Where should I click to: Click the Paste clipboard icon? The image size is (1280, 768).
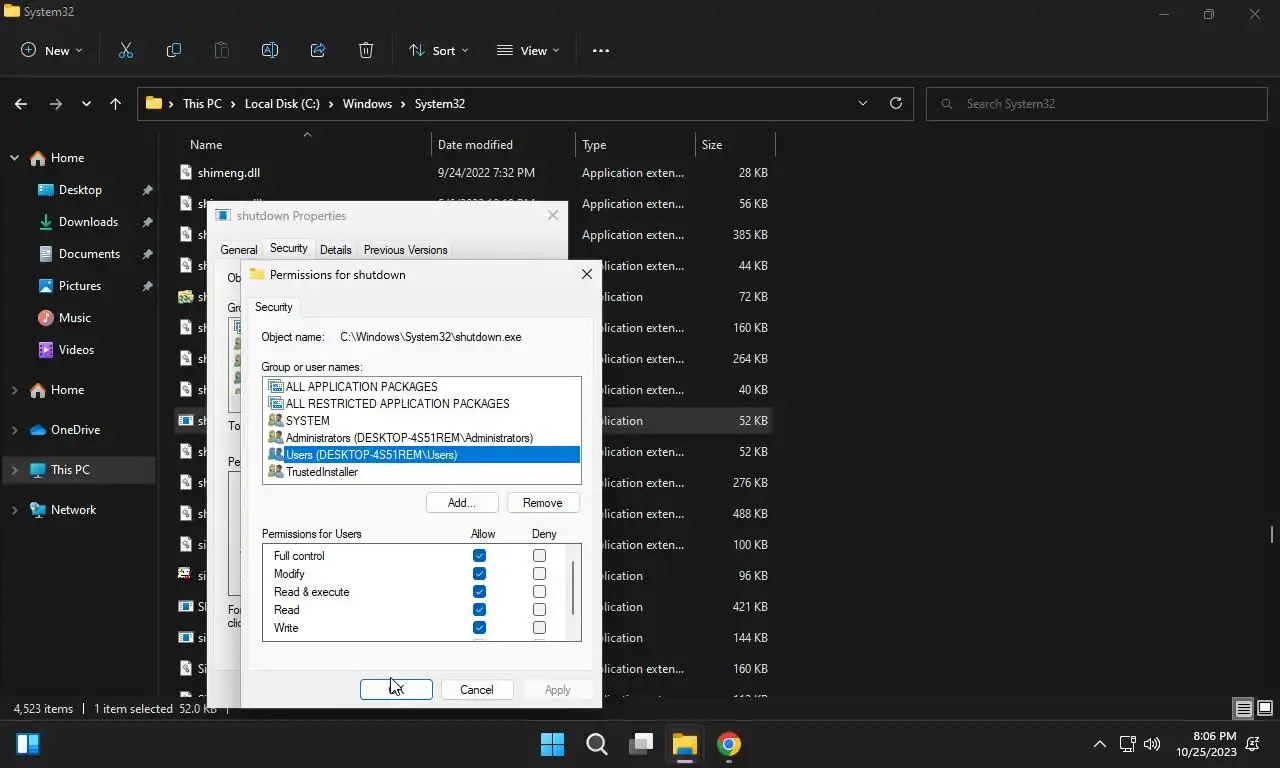coord(222,50)
